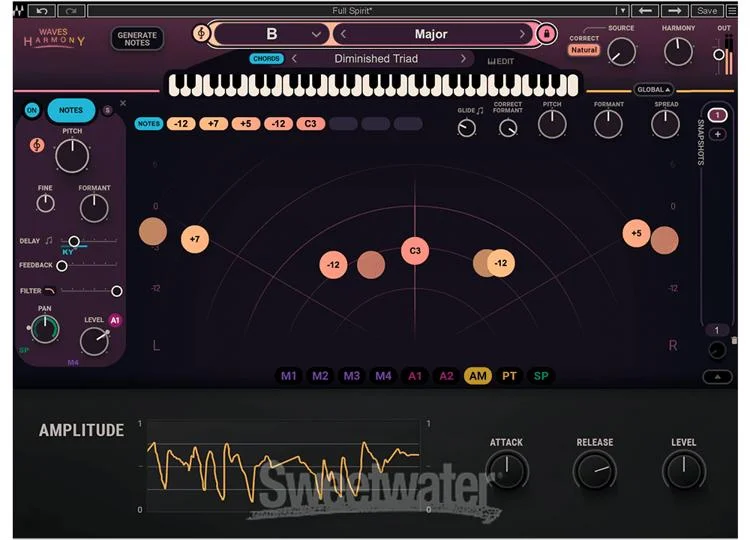The image size is (750, 540).
Task: Add a new snapshot with plus icon
Action: (717, 134)
